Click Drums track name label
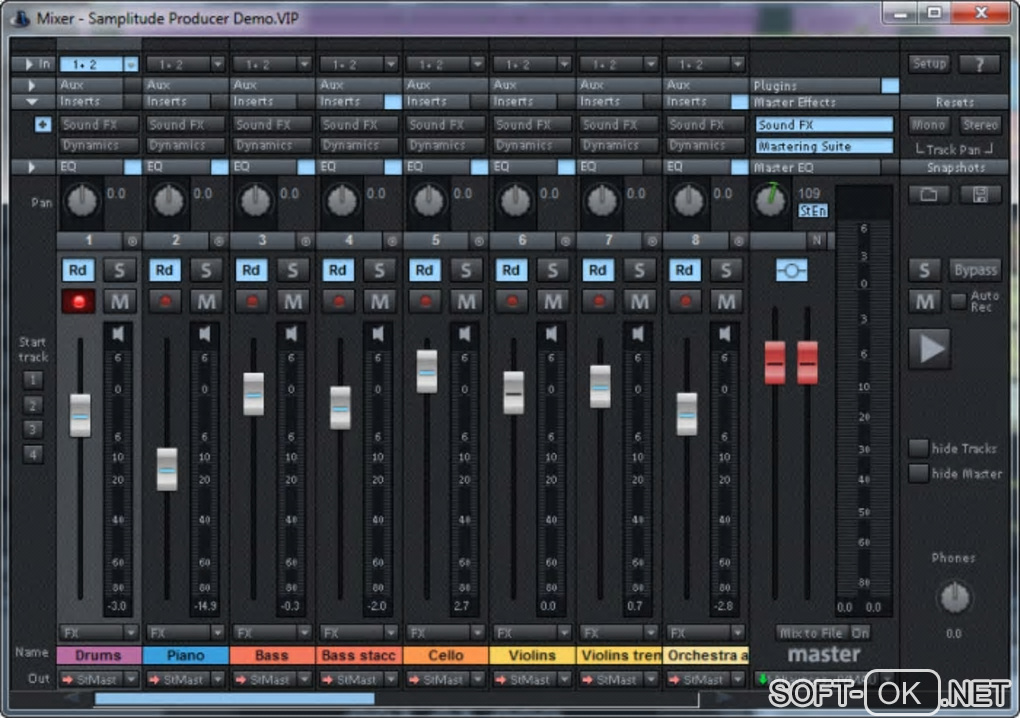Viewport: 1020px width, 718px height. pos(98,655)
